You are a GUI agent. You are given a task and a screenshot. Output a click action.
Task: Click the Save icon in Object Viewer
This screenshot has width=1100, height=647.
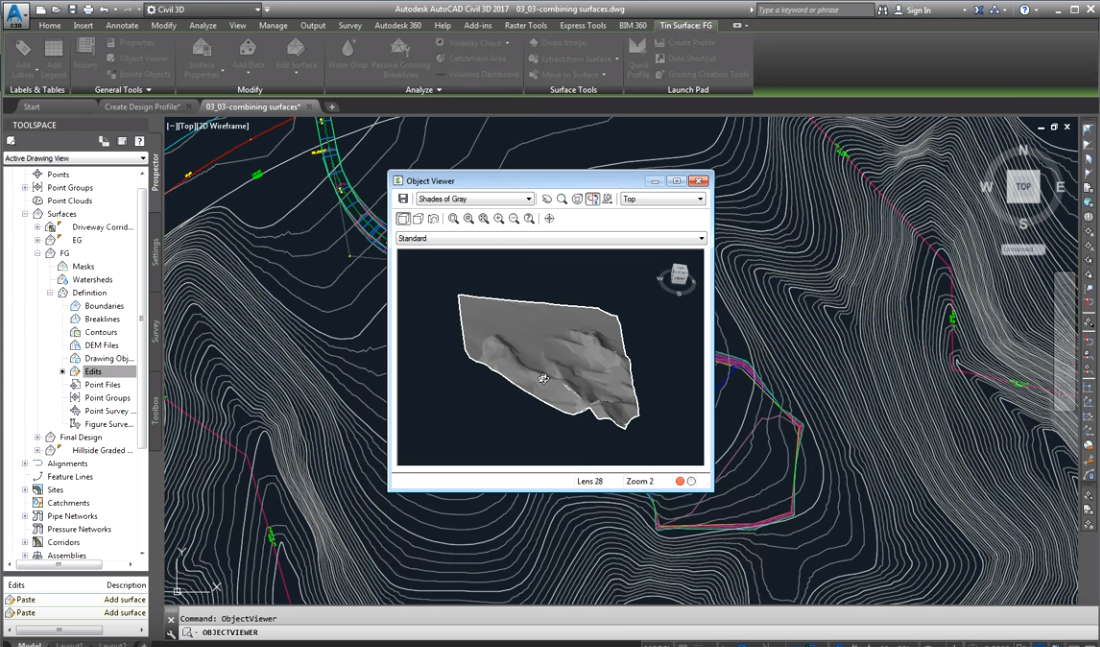[403, 199]
